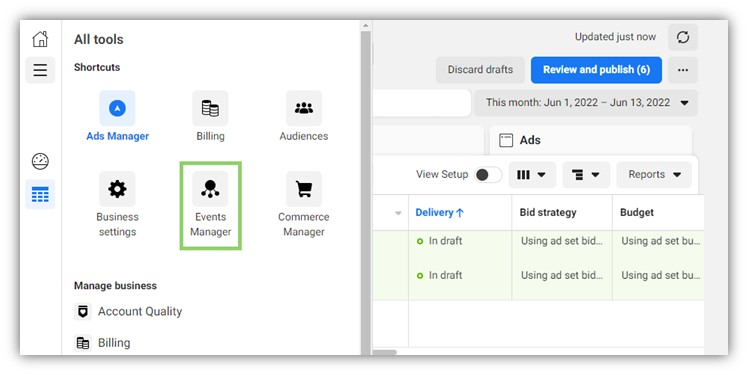Click the home icon in sidebar
Viewport: 748px width, 375px height.
pos(40,39)
